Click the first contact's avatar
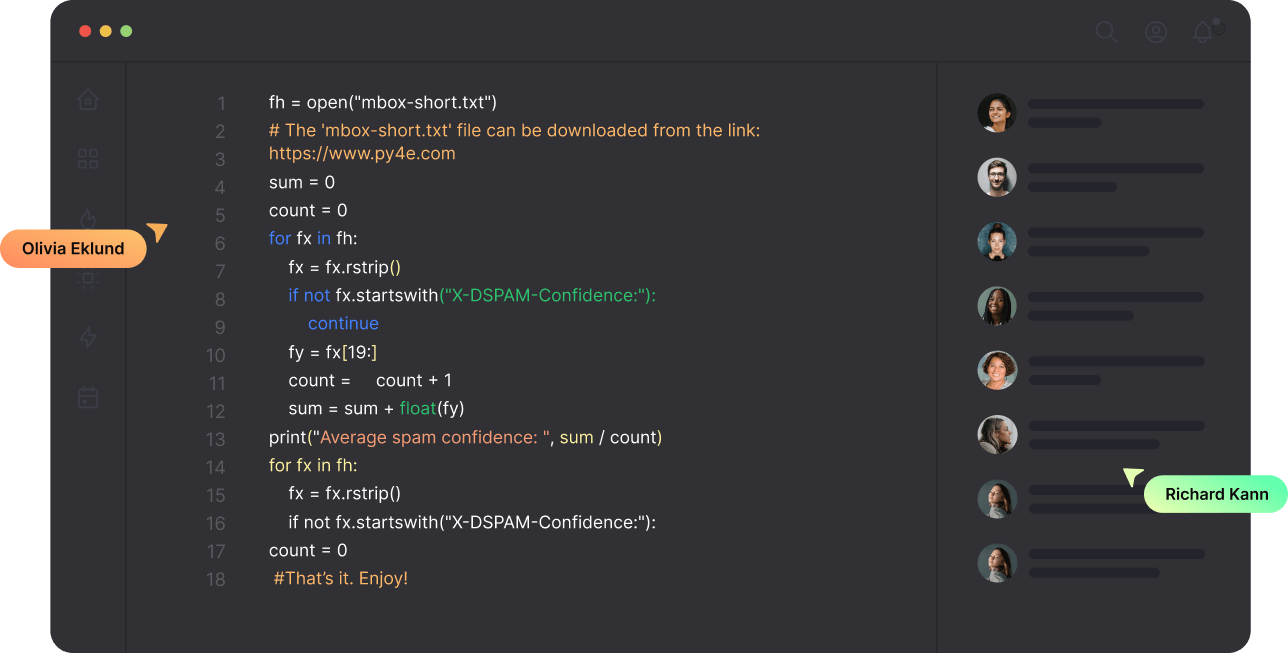 (997, 113)
